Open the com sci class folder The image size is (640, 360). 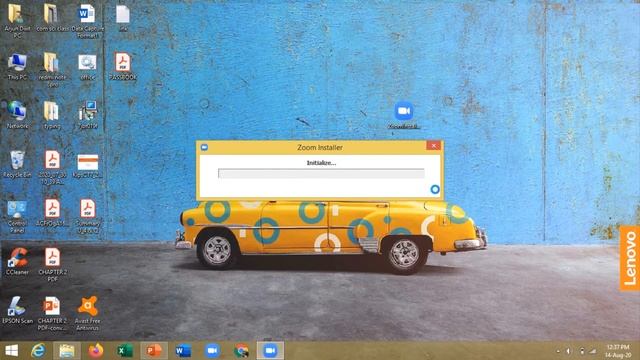52,18
